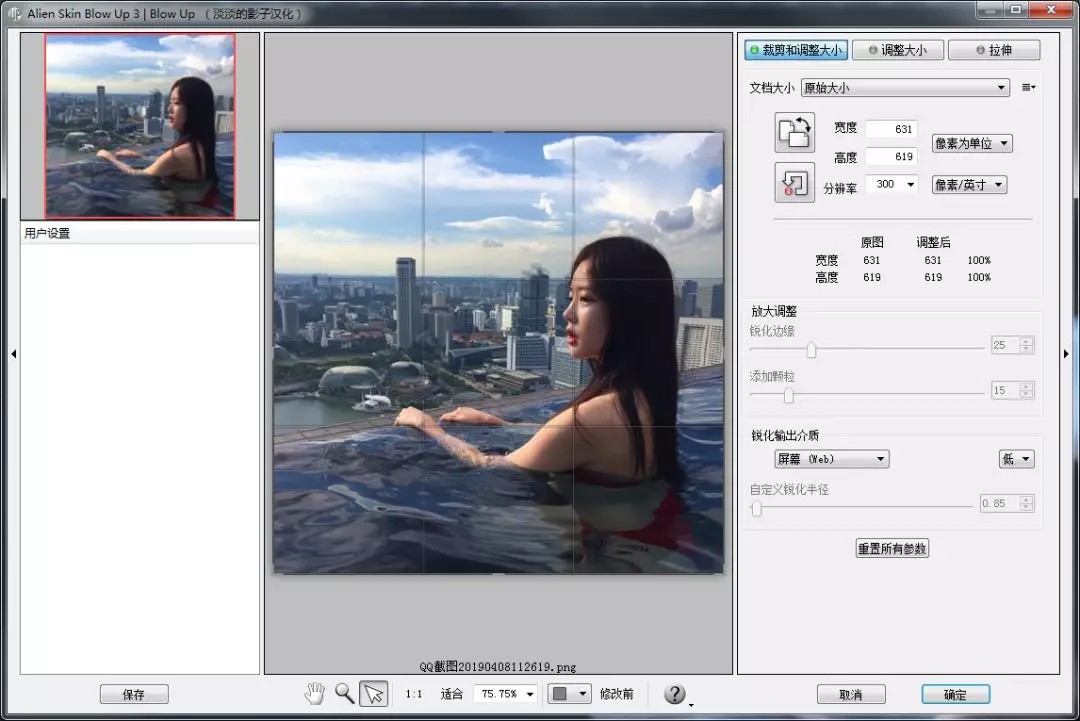Collapse the right panel with arrow
Viewport: 1080px width, 721px height.
(1066, 354)
